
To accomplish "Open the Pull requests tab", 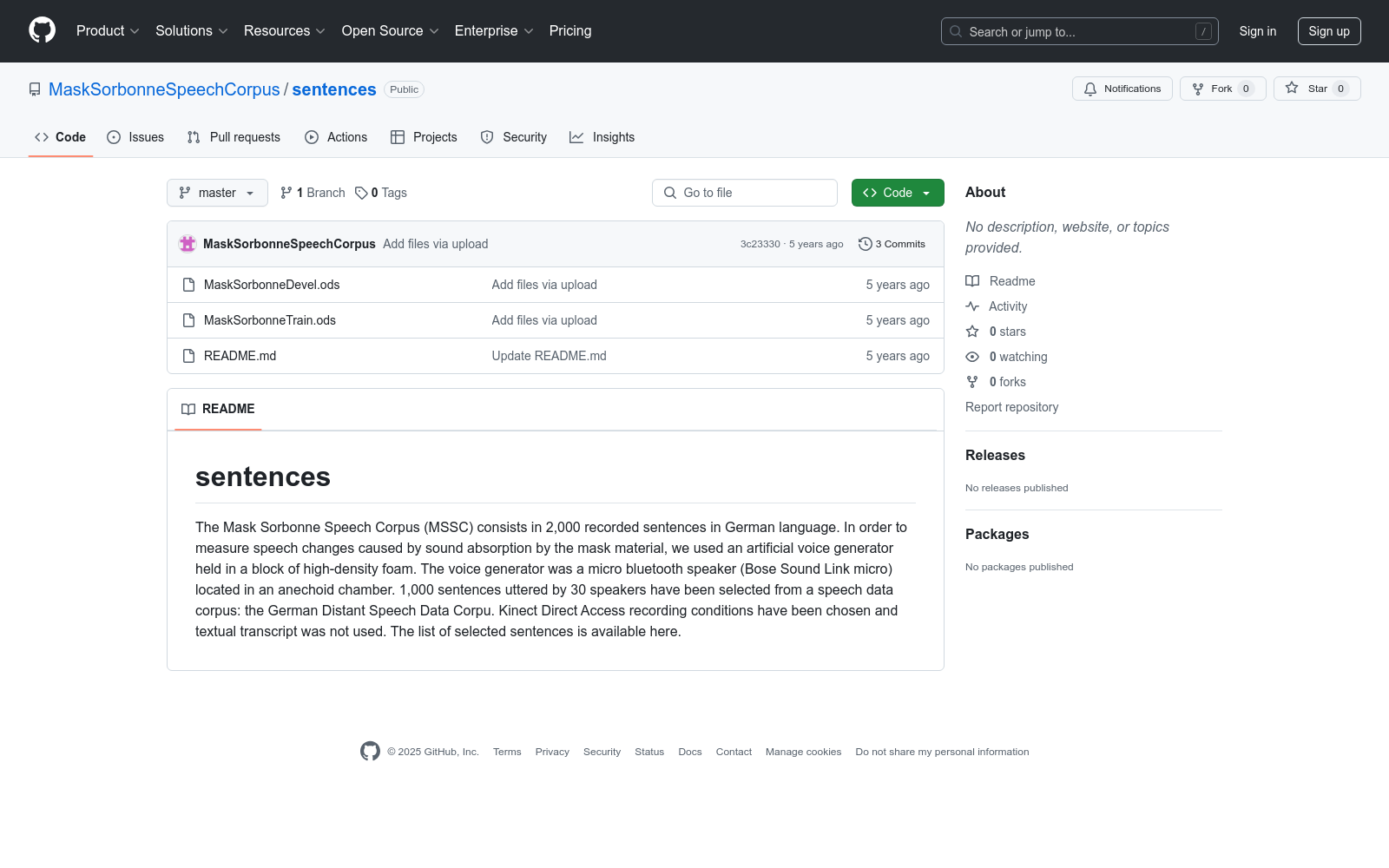I will click(234, 137).
